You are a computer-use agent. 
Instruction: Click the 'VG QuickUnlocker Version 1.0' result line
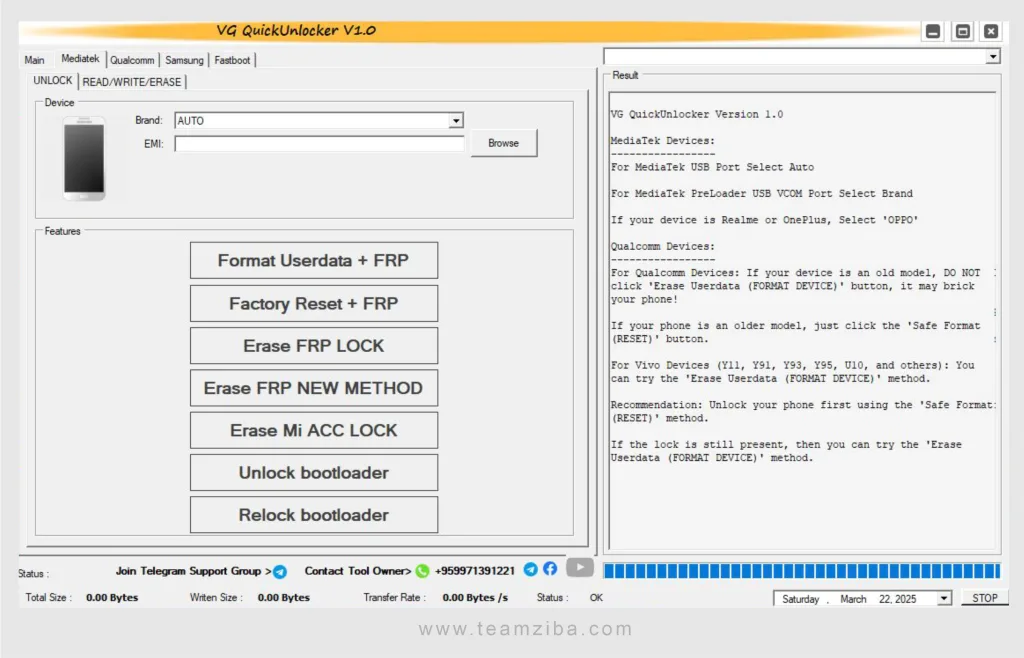[x=697, y=114]
